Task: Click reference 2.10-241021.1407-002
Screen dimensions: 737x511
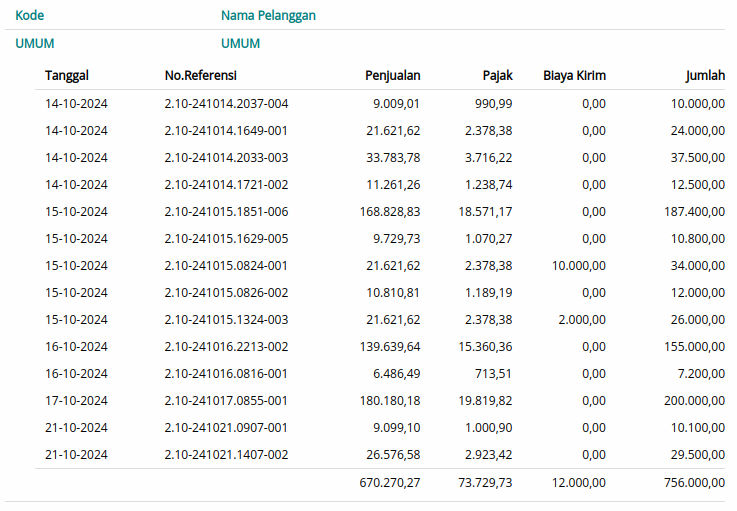Action: pos(226,454)
